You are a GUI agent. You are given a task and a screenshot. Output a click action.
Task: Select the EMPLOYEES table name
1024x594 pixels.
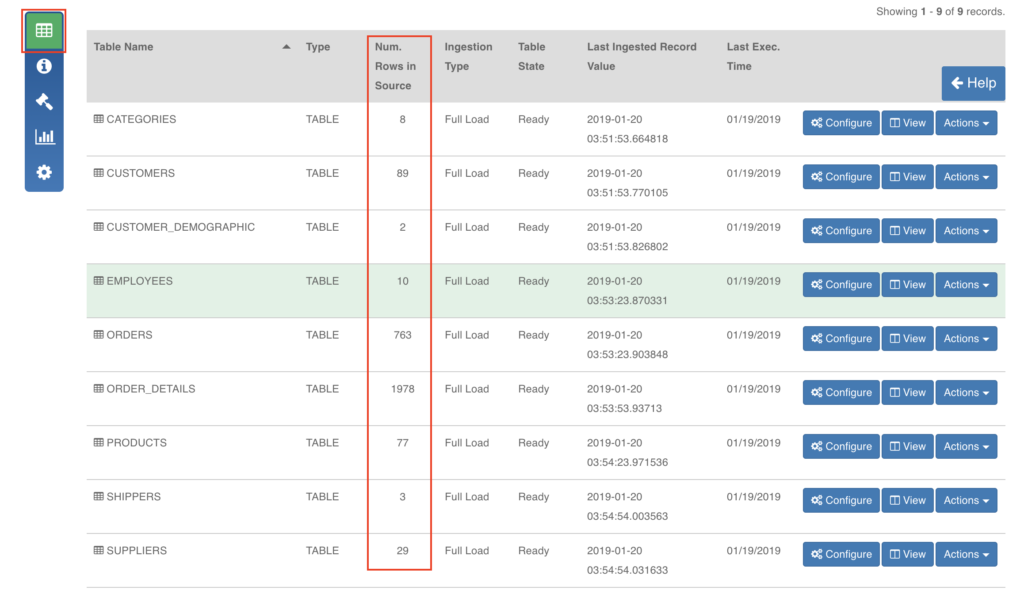[139, 281]
